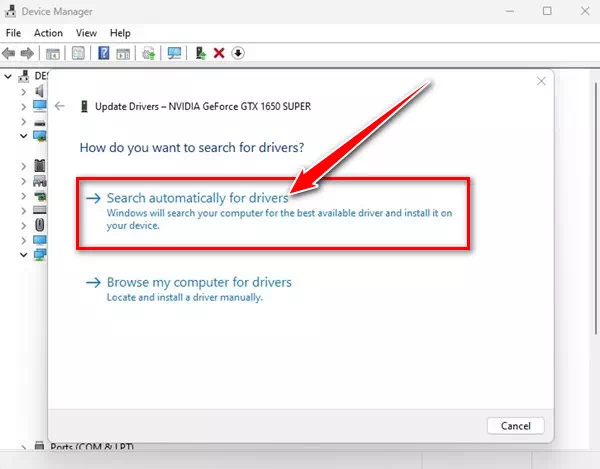This screenshot has height=469, width=600.
Task: Click the gear with green arrow toolbar icon
Action: [148, 53]
